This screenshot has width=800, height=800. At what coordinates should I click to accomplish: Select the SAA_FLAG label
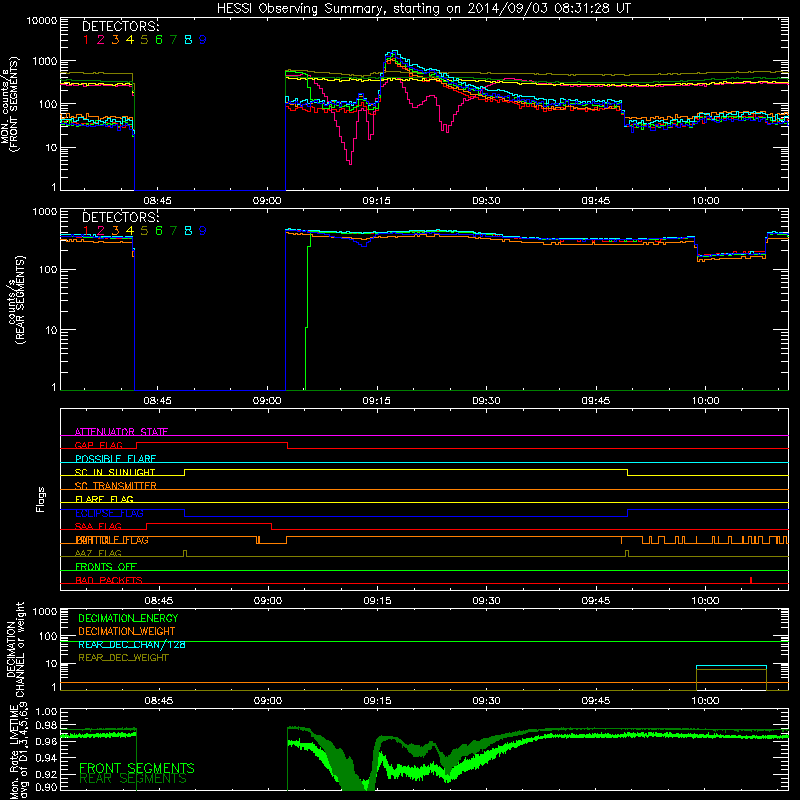(98, 526)
